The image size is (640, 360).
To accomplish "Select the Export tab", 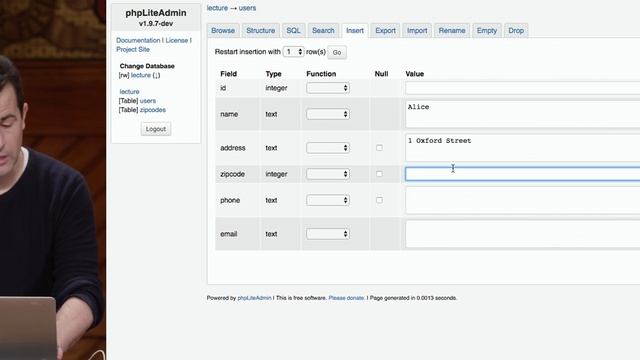I will click(385, 31).
